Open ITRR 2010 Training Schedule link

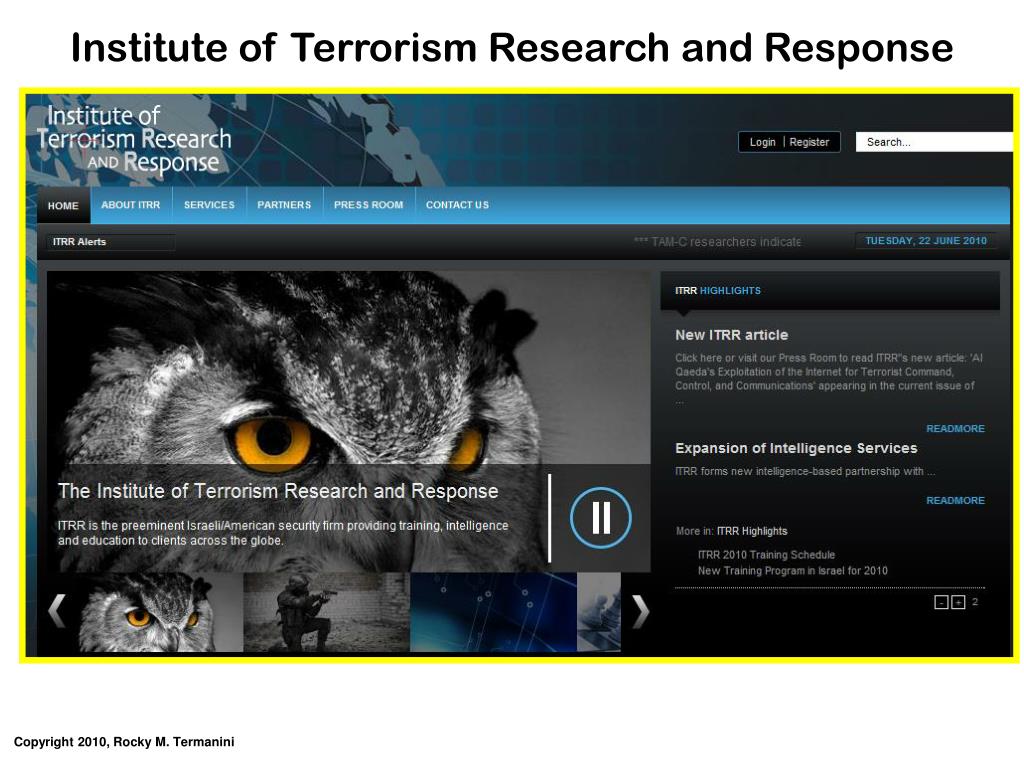coord(766,554)
